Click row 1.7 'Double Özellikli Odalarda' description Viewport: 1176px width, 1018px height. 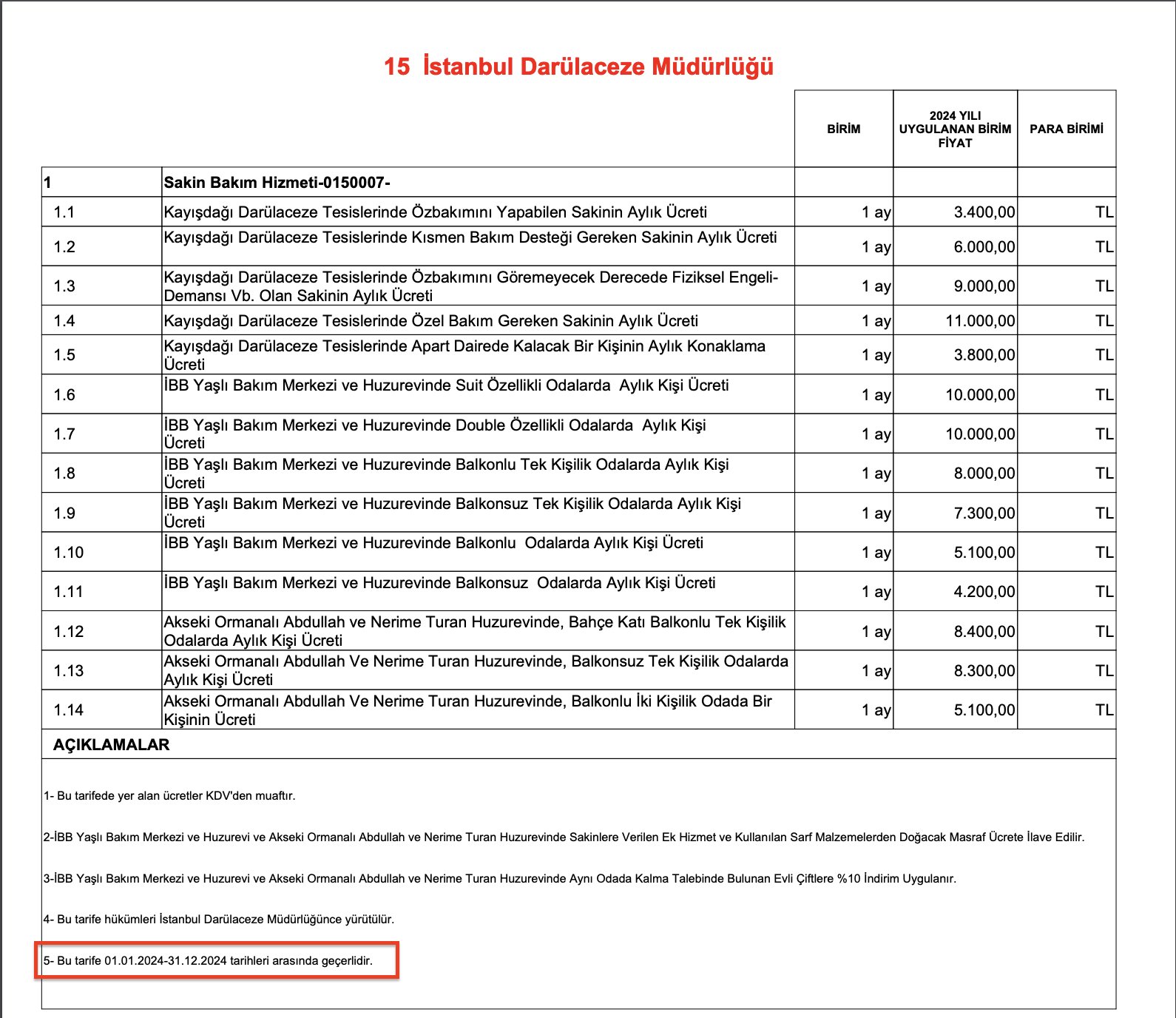(435, 434)
